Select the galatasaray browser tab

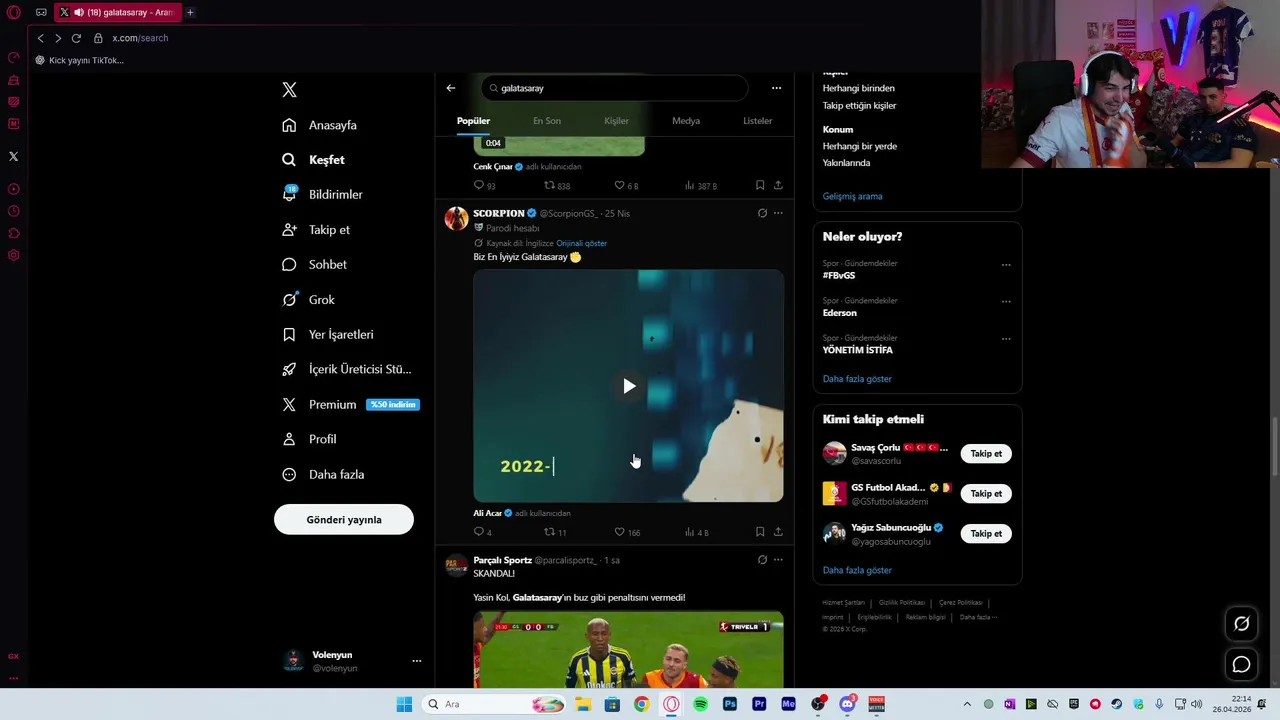tap(116, 12)
